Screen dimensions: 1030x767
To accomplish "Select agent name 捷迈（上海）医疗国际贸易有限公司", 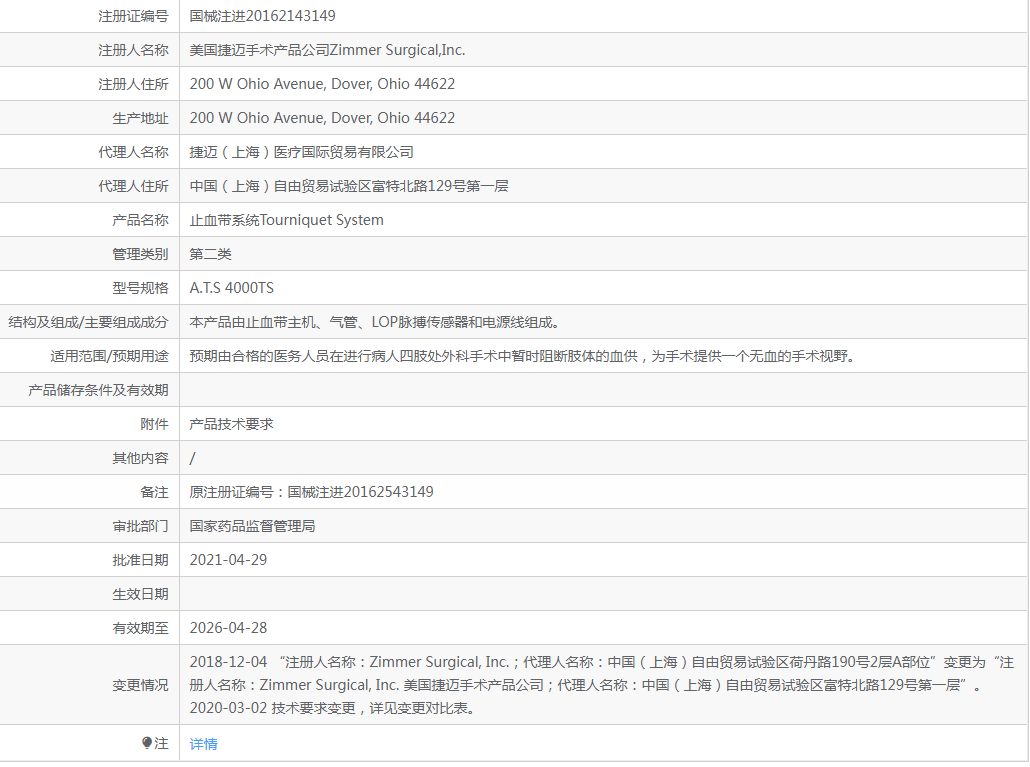I will pyautogui.click(x=302, y=152).
